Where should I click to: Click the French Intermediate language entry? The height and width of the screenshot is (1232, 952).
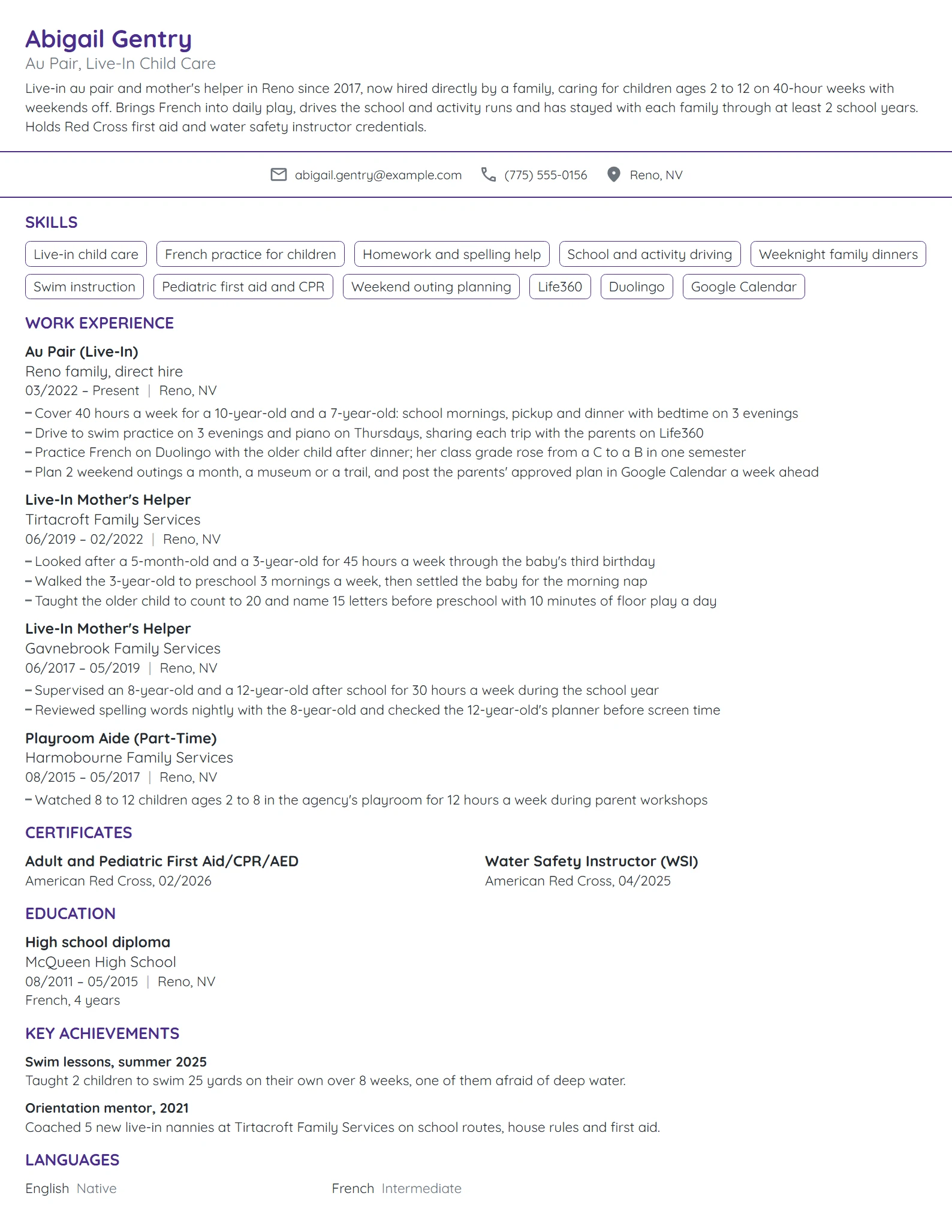click(x=397, y=1188)
